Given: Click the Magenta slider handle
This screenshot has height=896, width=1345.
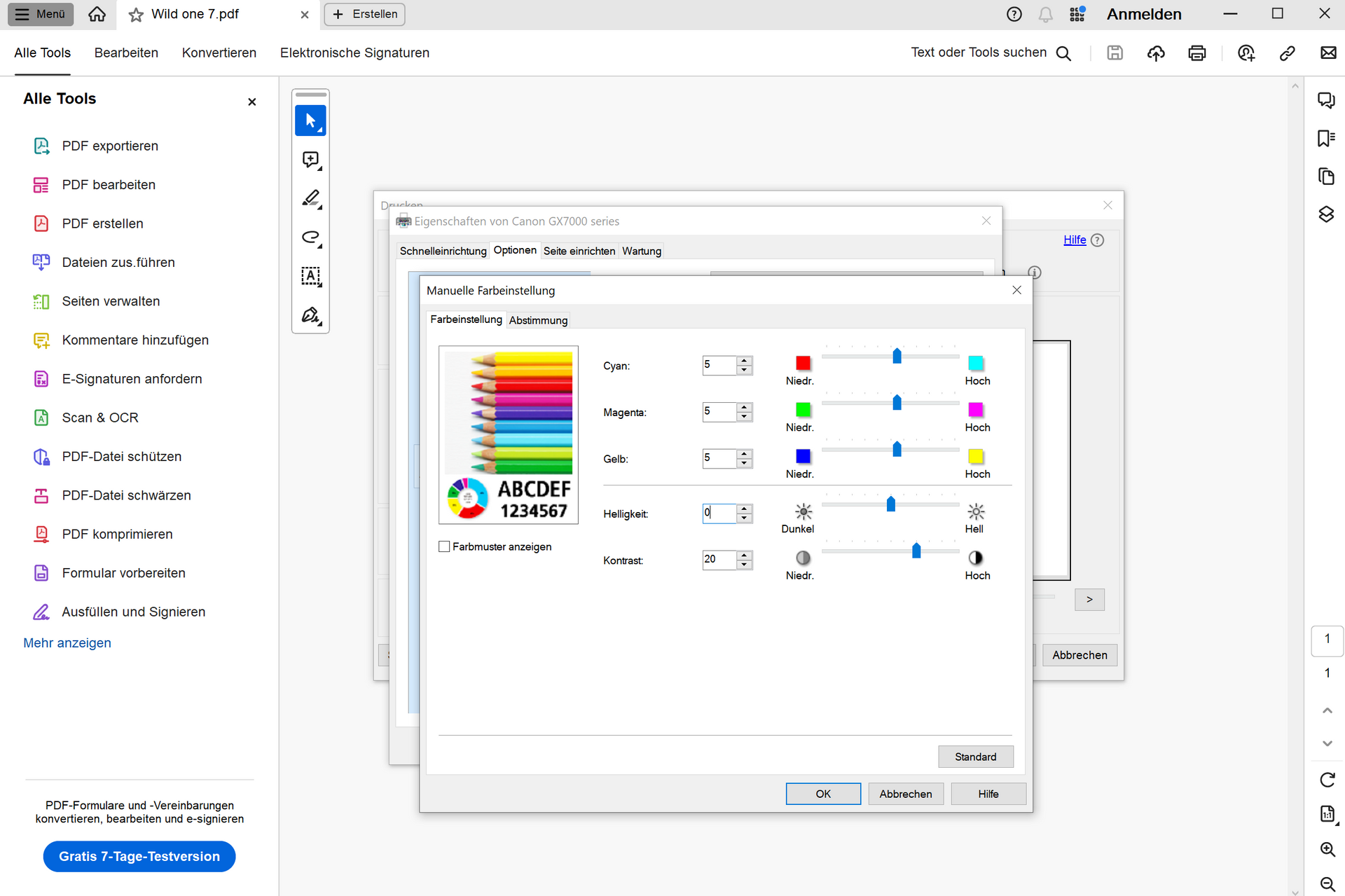Looking at the screenshot, I should click(897, 403).
